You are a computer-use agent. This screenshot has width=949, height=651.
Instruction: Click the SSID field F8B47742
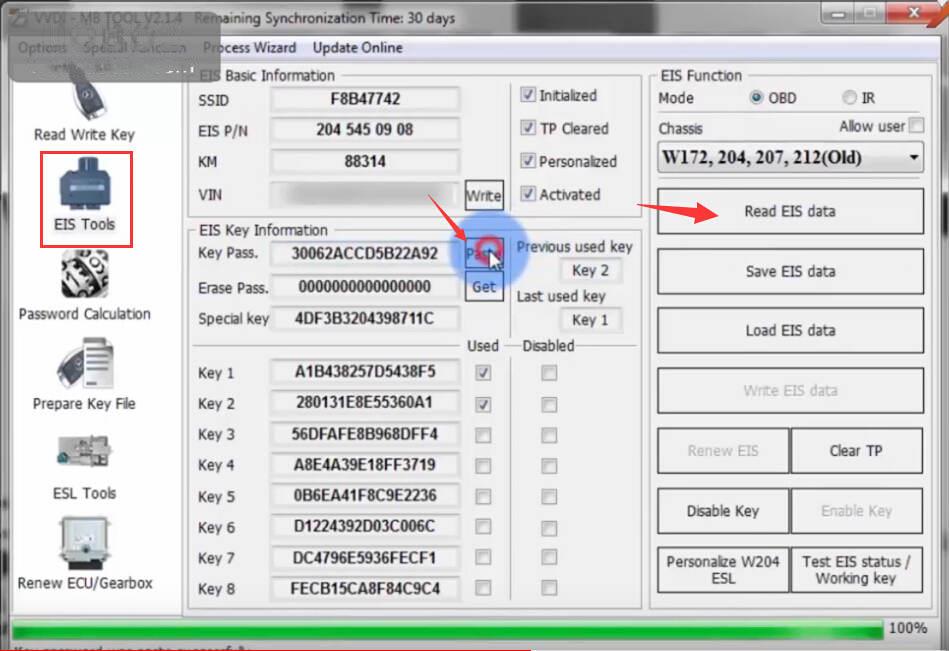365,99
